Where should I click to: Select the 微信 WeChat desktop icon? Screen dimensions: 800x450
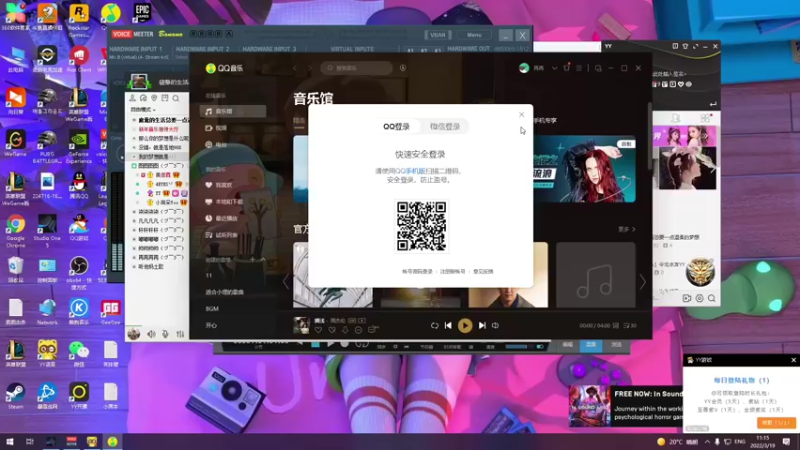point(79,354)
